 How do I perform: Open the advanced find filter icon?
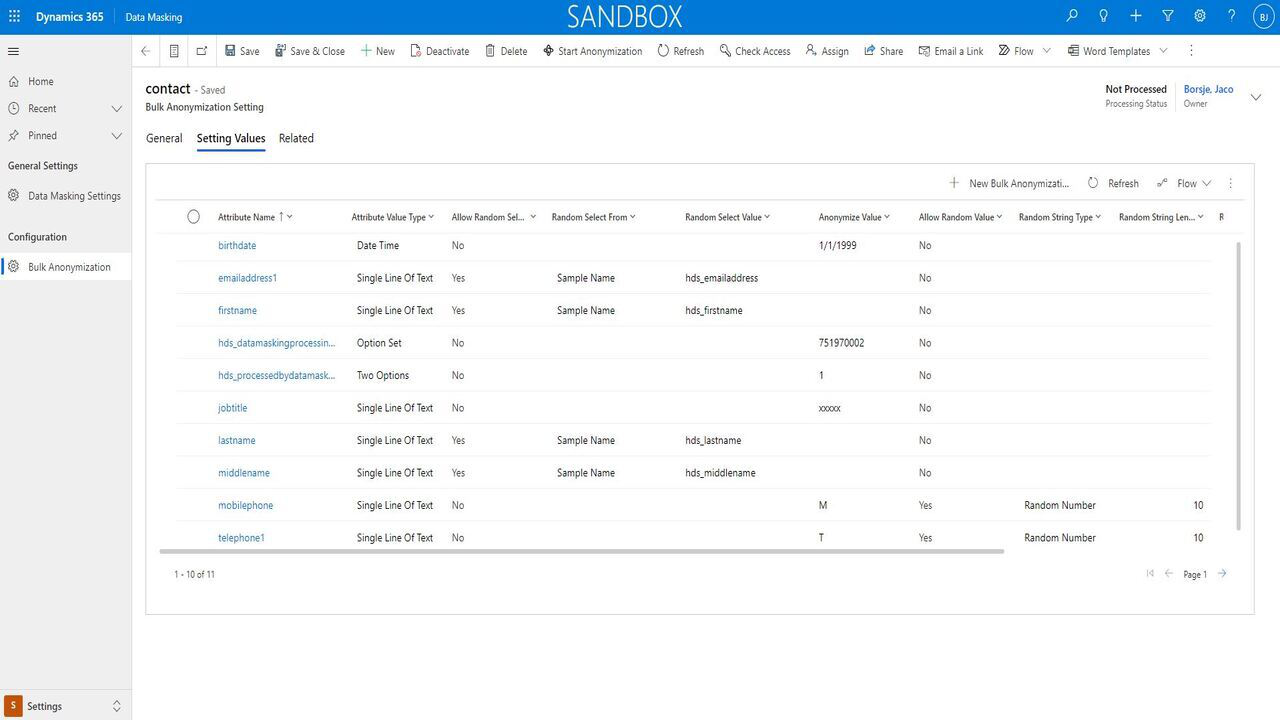pyautogui.click(x=1168, y=16)
